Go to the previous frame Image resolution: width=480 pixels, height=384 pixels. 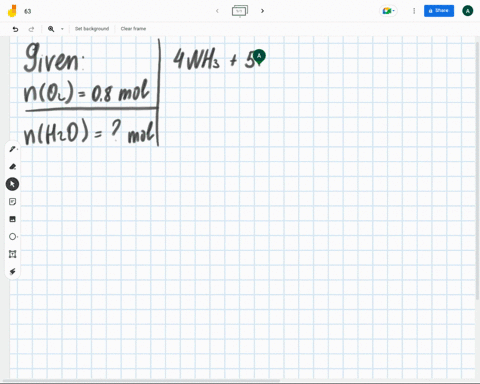coord(217,11)
